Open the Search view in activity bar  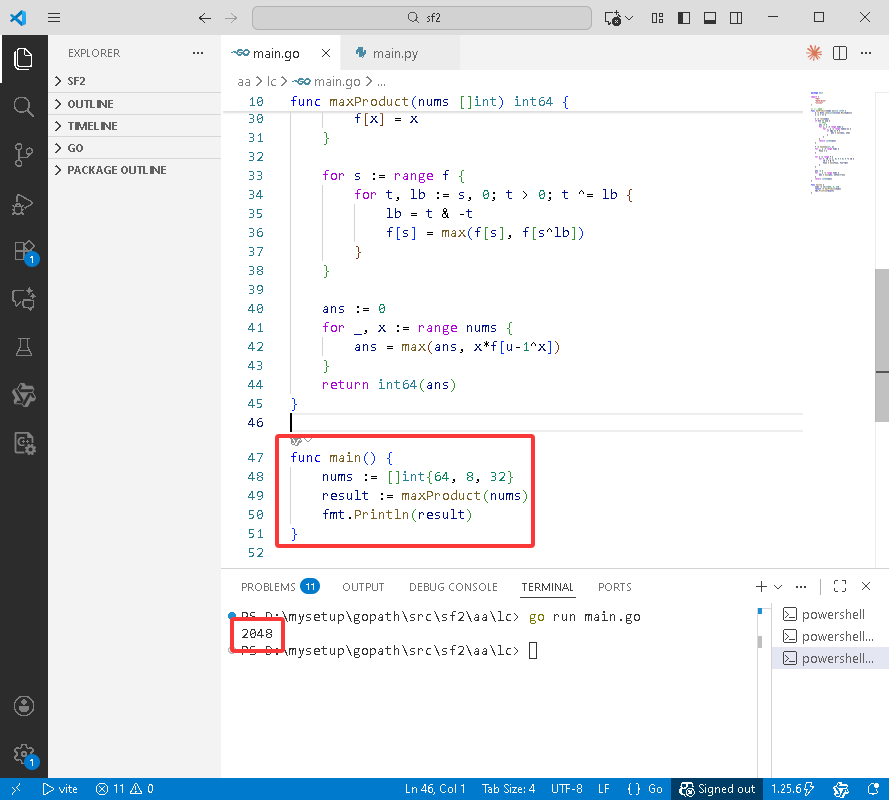23,107
